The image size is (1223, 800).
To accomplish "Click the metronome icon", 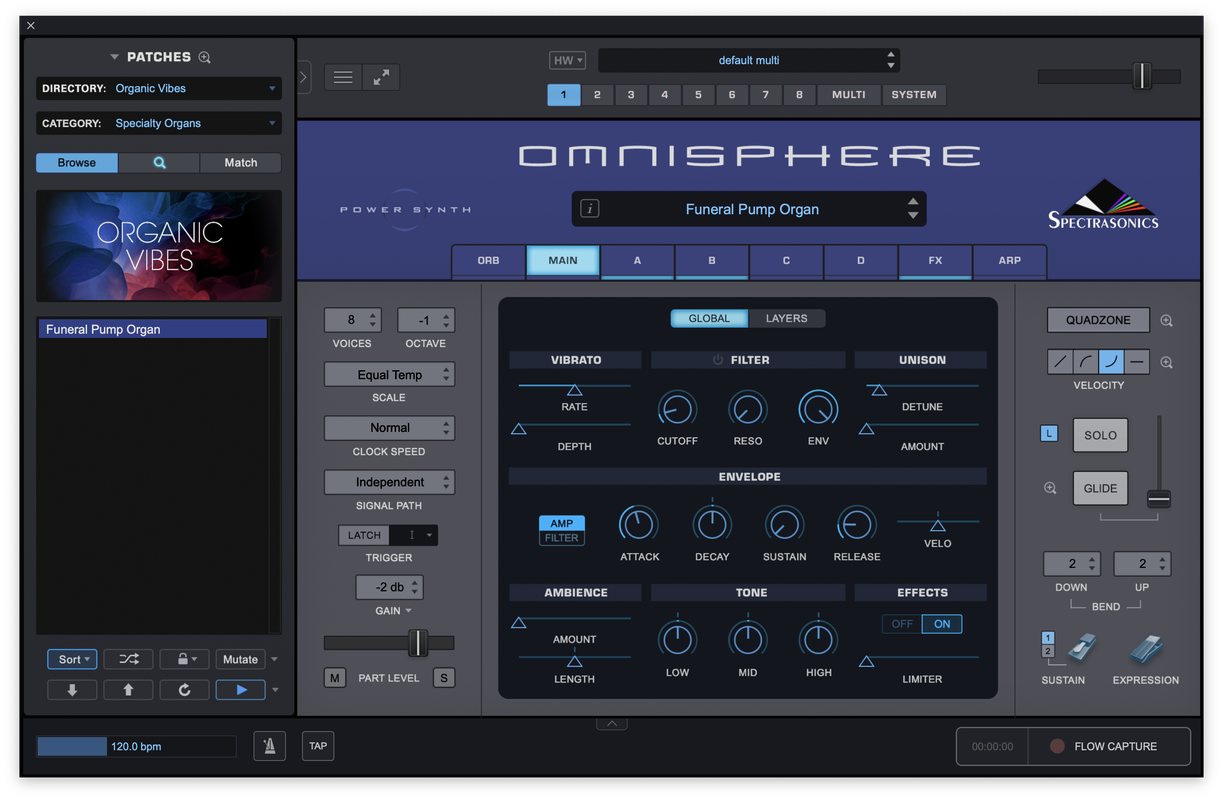I will point(269,746).
